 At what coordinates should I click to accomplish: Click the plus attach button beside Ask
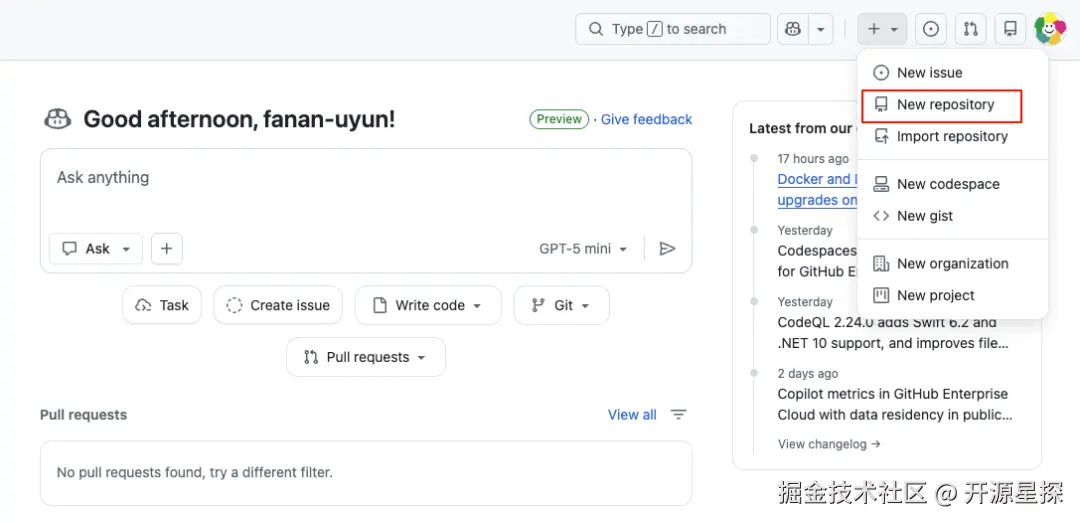click(x=167, y=249)
